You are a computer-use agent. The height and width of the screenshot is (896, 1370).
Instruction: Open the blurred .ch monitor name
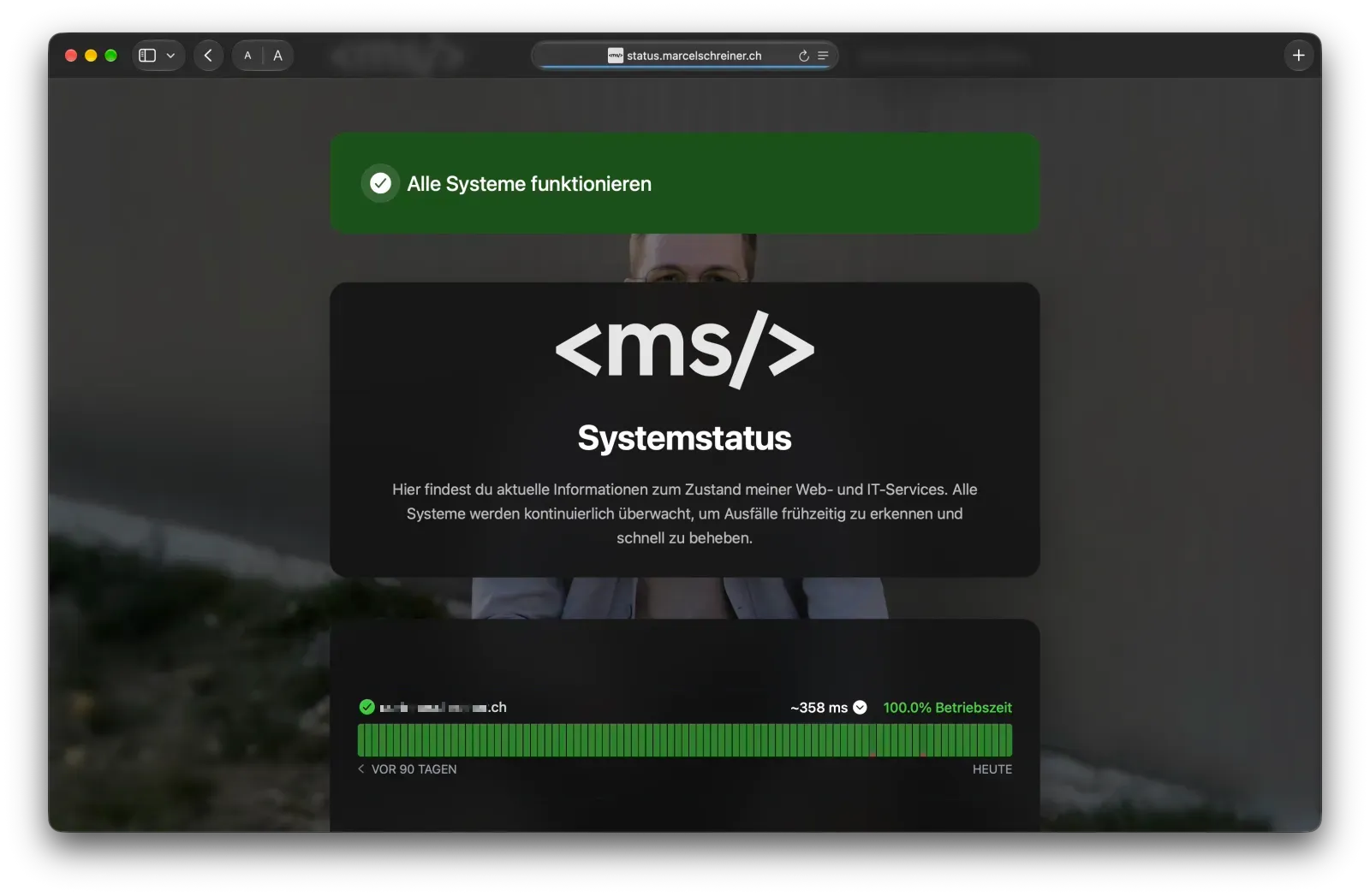click(444, 708)
